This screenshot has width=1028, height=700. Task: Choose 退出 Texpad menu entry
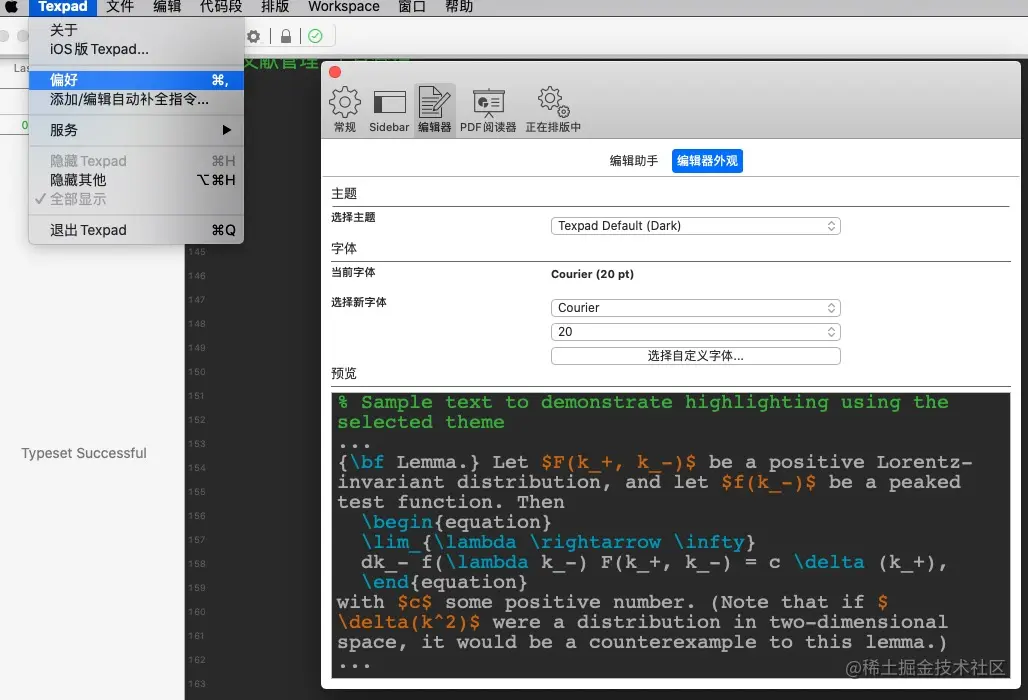136,230
